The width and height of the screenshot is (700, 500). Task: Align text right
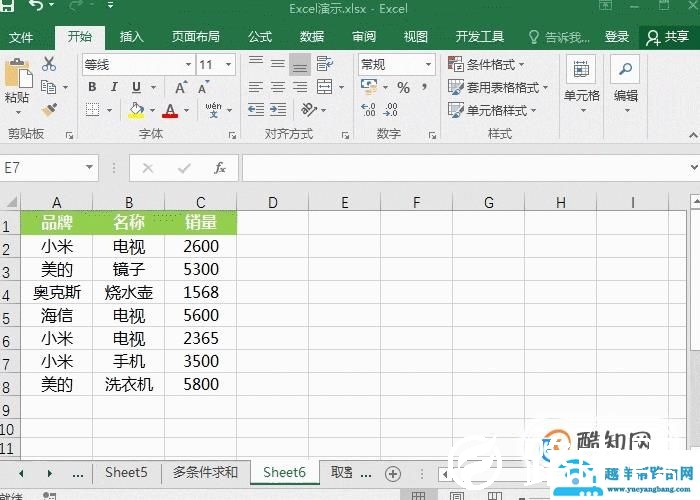[x=300, y=87]
